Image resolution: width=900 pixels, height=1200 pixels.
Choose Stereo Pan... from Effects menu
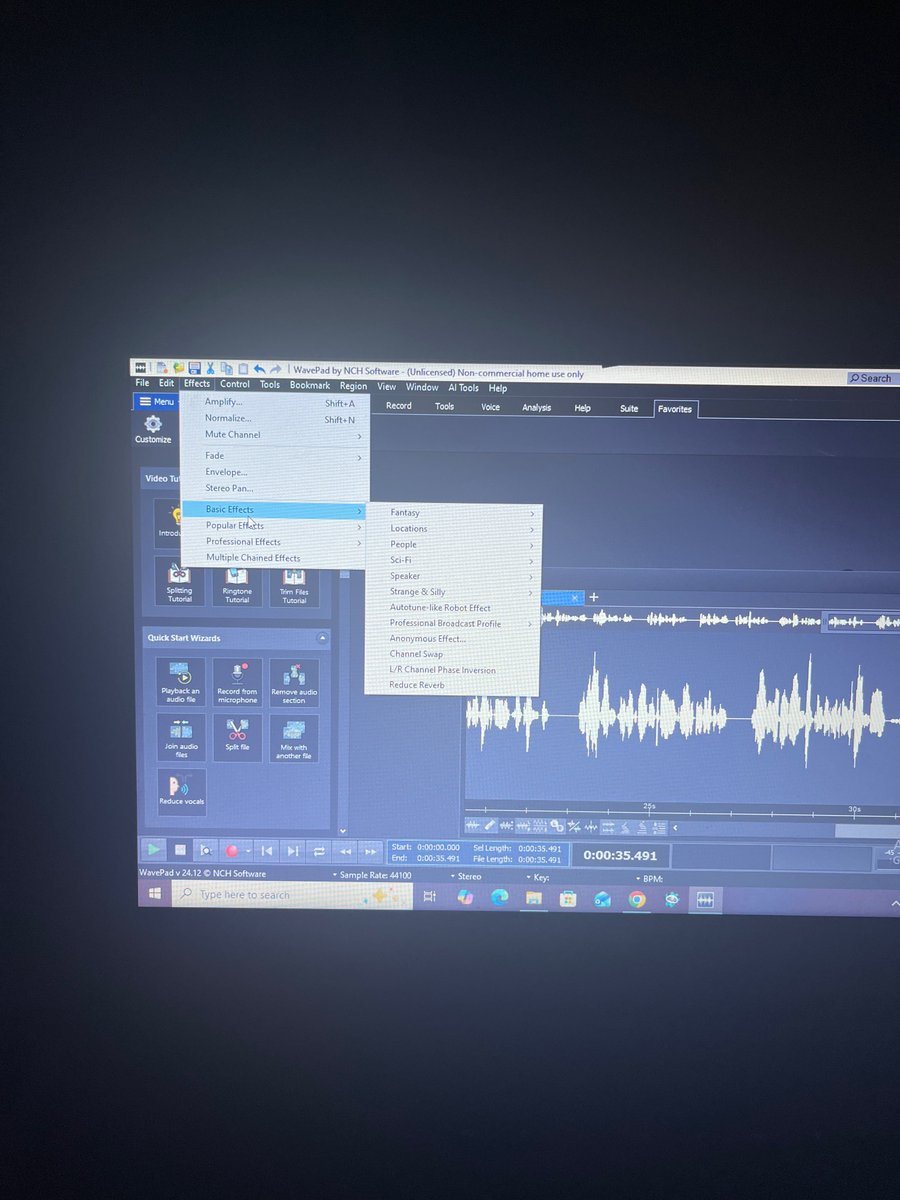pyautogui.click(x=275, y=488)
